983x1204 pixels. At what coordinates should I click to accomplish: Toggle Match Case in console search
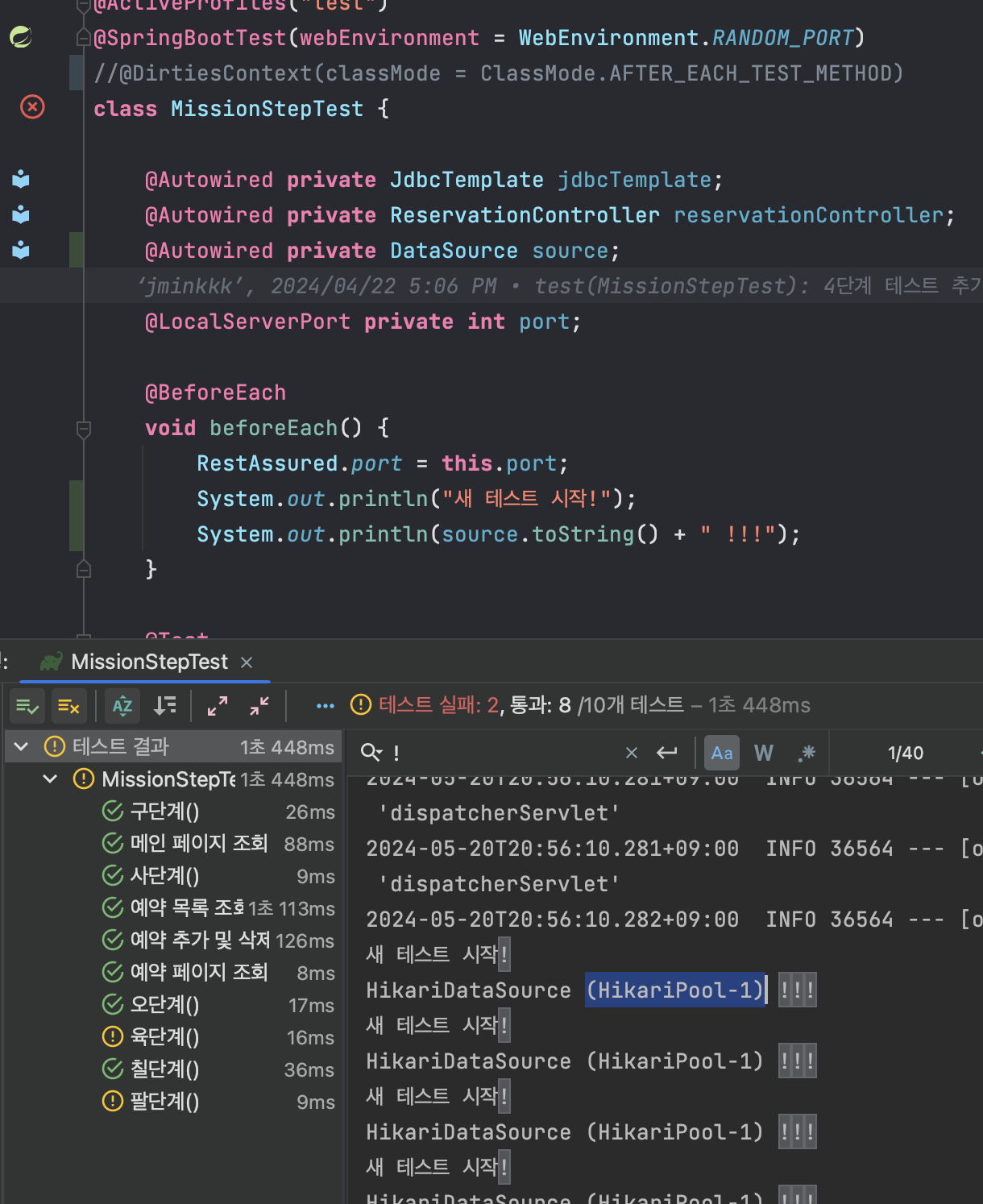pos(722,753)
